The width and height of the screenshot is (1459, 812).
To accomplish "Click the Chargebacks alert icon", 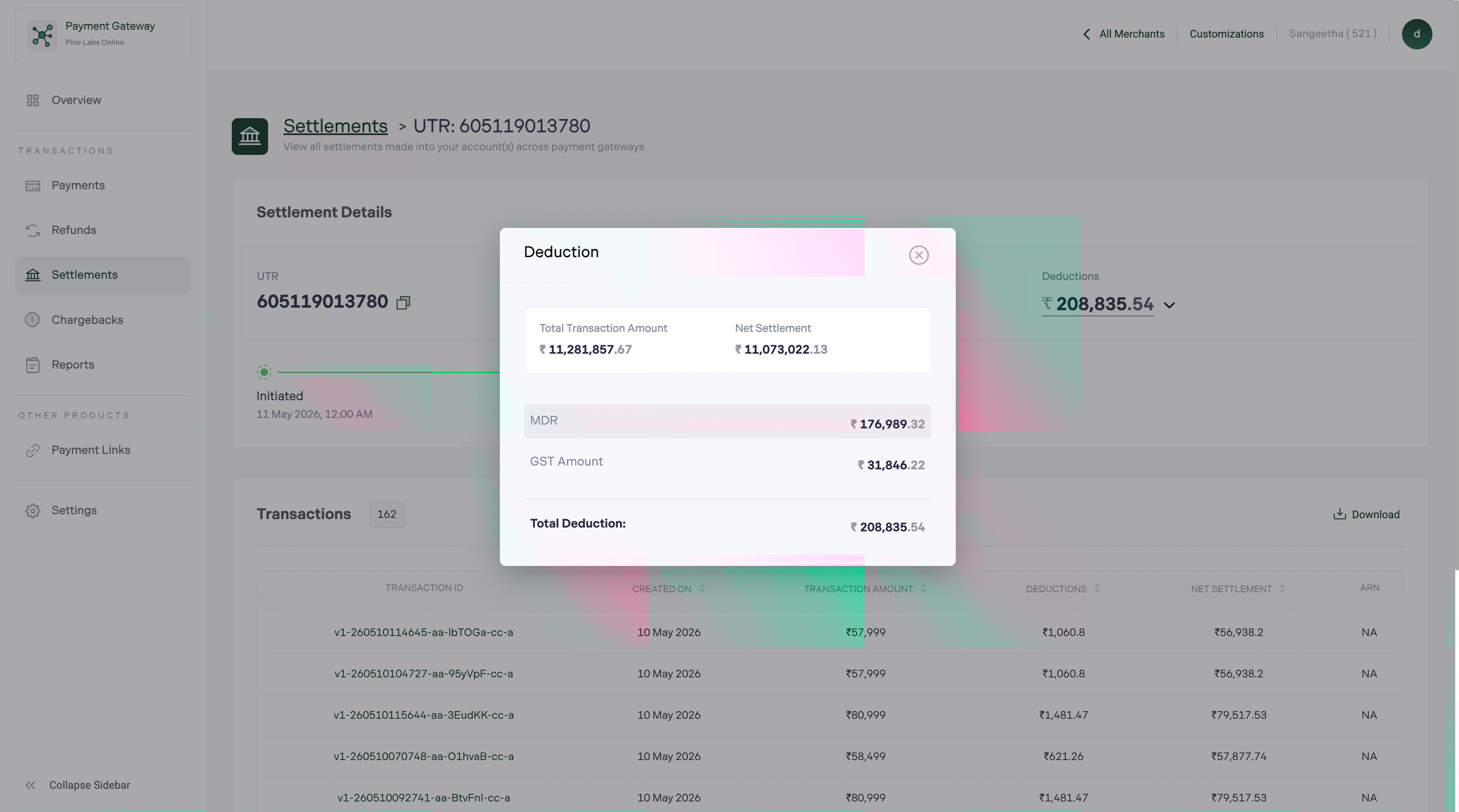I will [x=32, y=320].
